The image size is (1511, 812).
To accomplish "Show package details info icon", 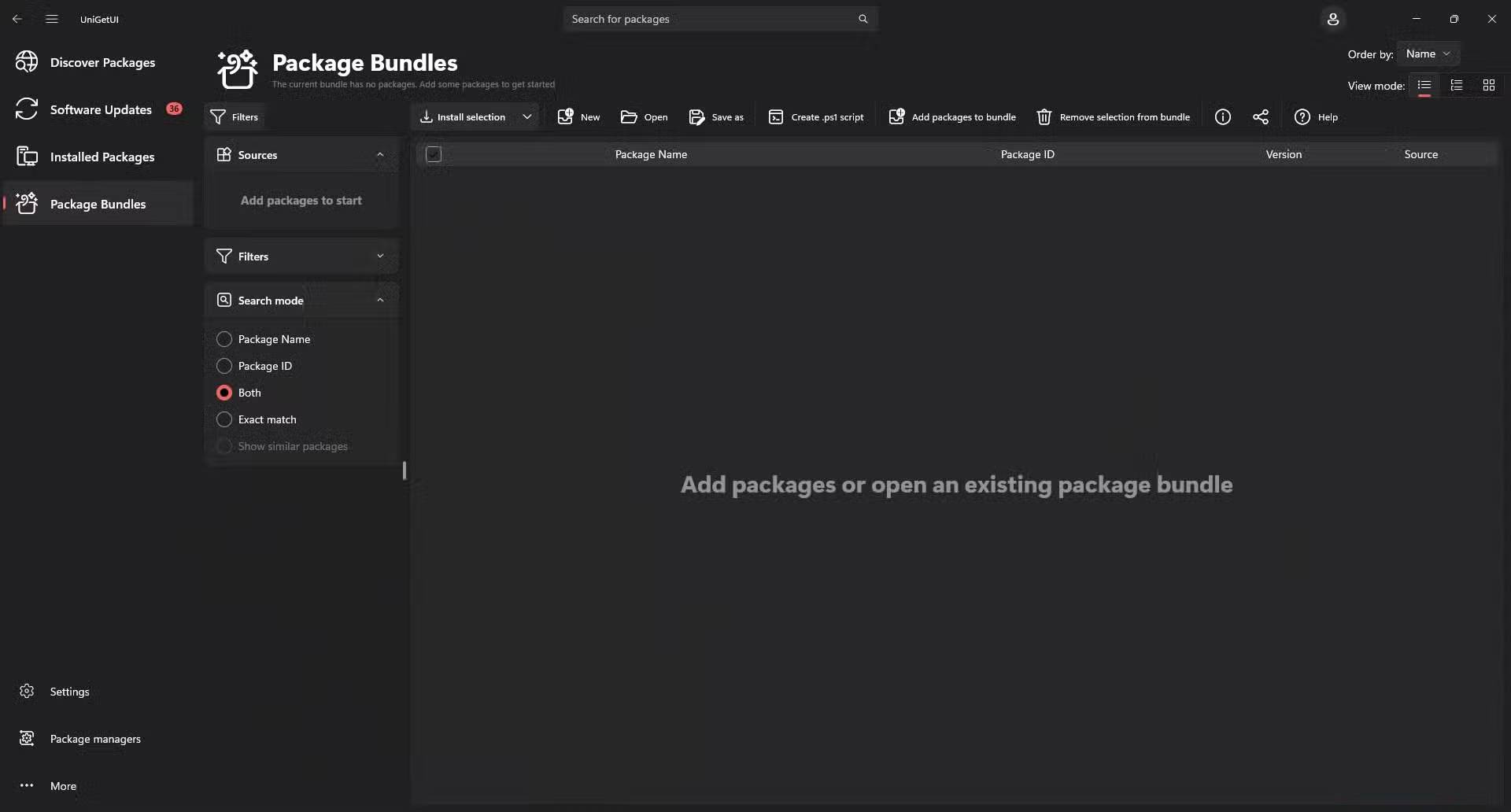I will [1223, 117].
